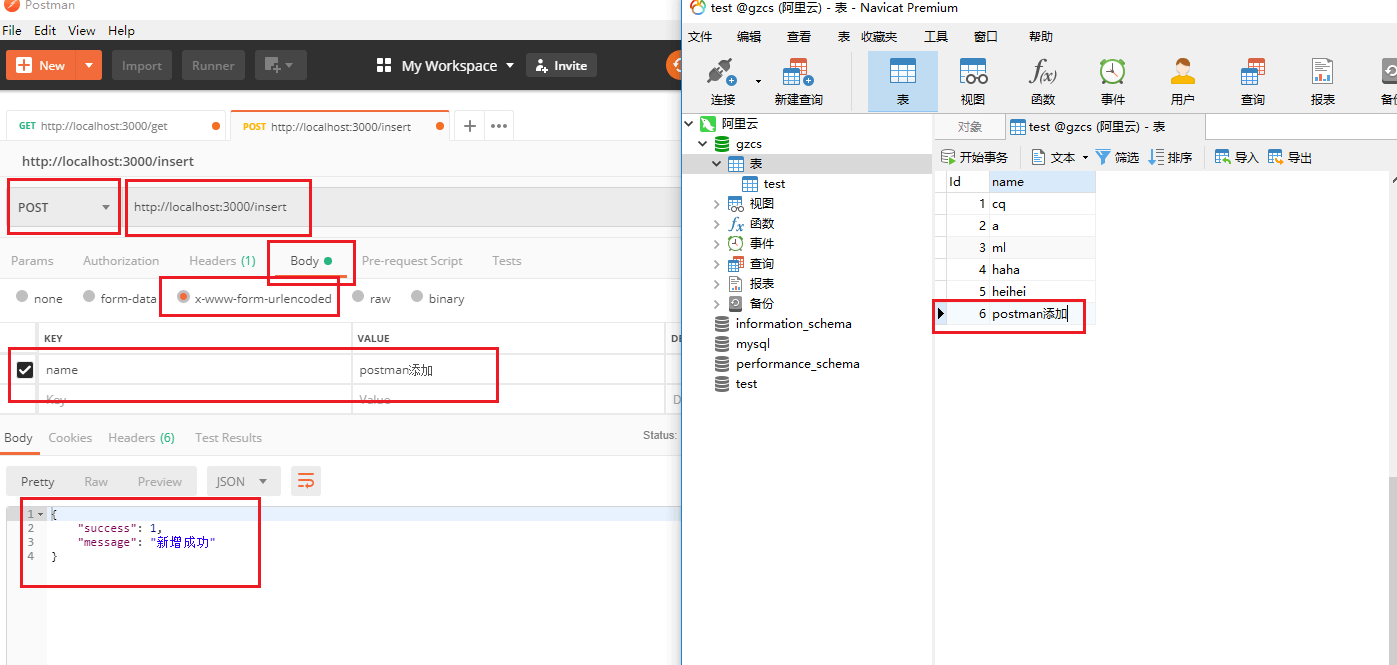
Task: Open the File menu in Postman
Action: pyautogui.click(x=12, y=31)
